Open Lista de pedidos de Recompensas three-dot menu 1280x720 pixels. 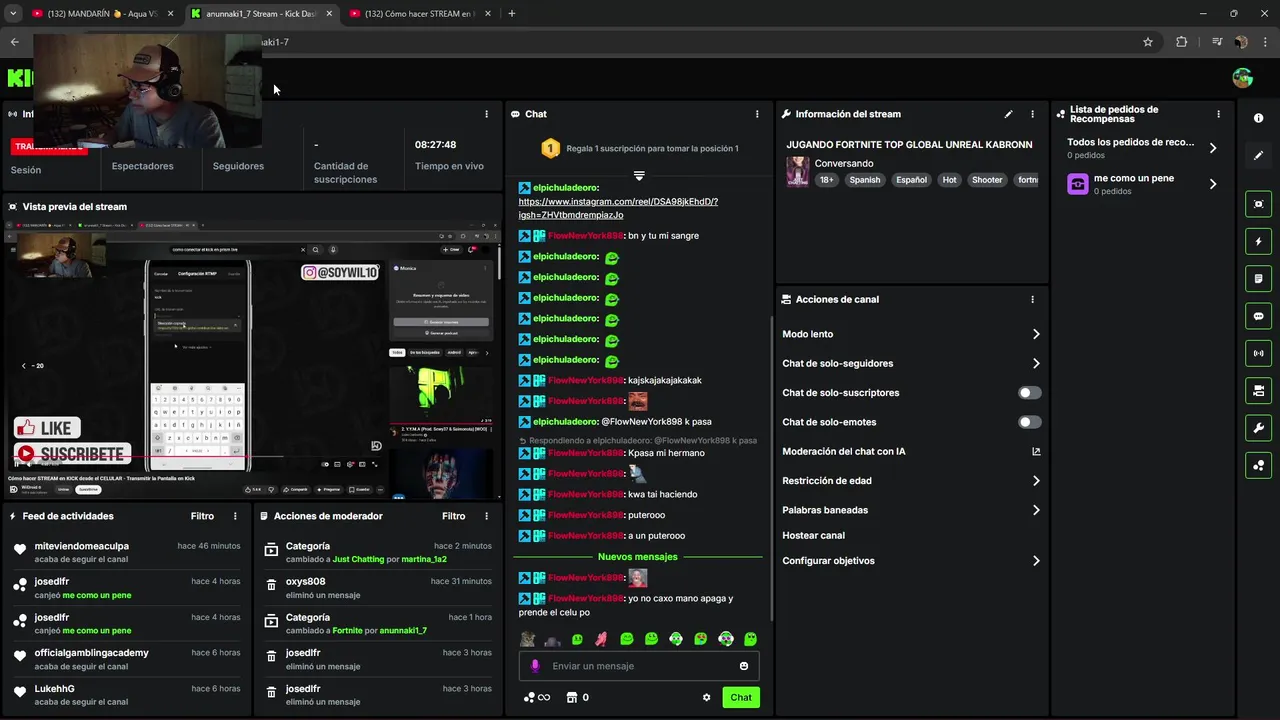1218,114
